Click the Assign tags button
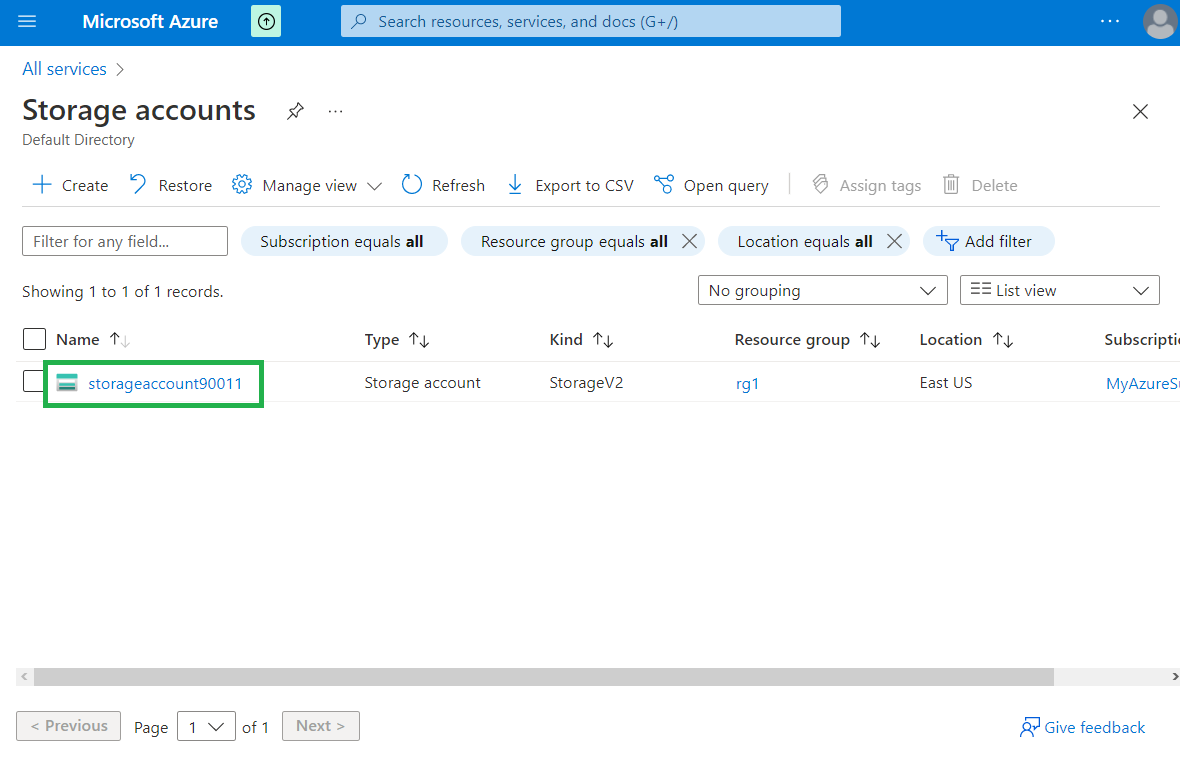This screenshot has width=1180, height=760. click(x=866, y=185)
